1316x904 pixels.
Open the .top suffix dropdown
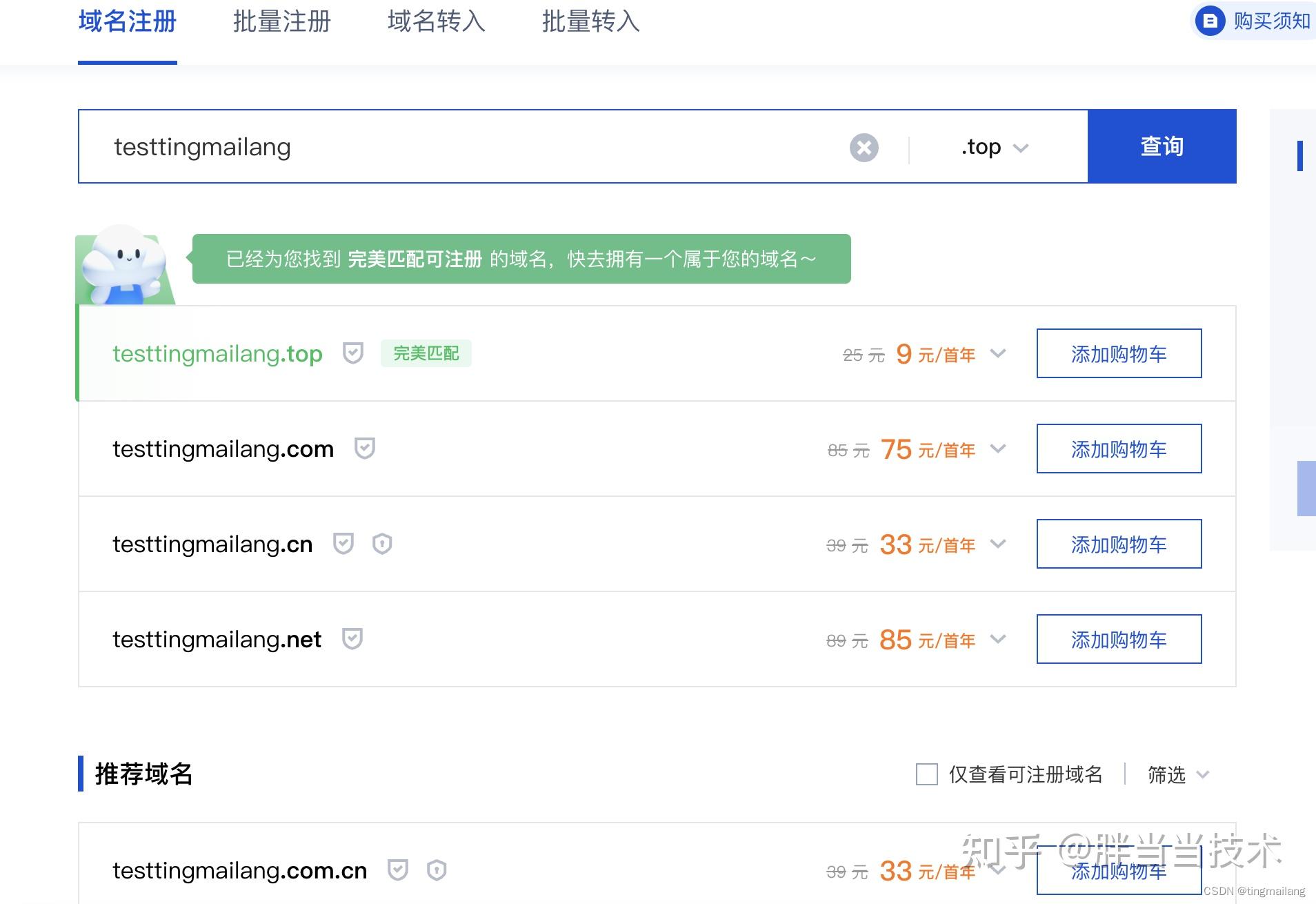tap(995, 147)
